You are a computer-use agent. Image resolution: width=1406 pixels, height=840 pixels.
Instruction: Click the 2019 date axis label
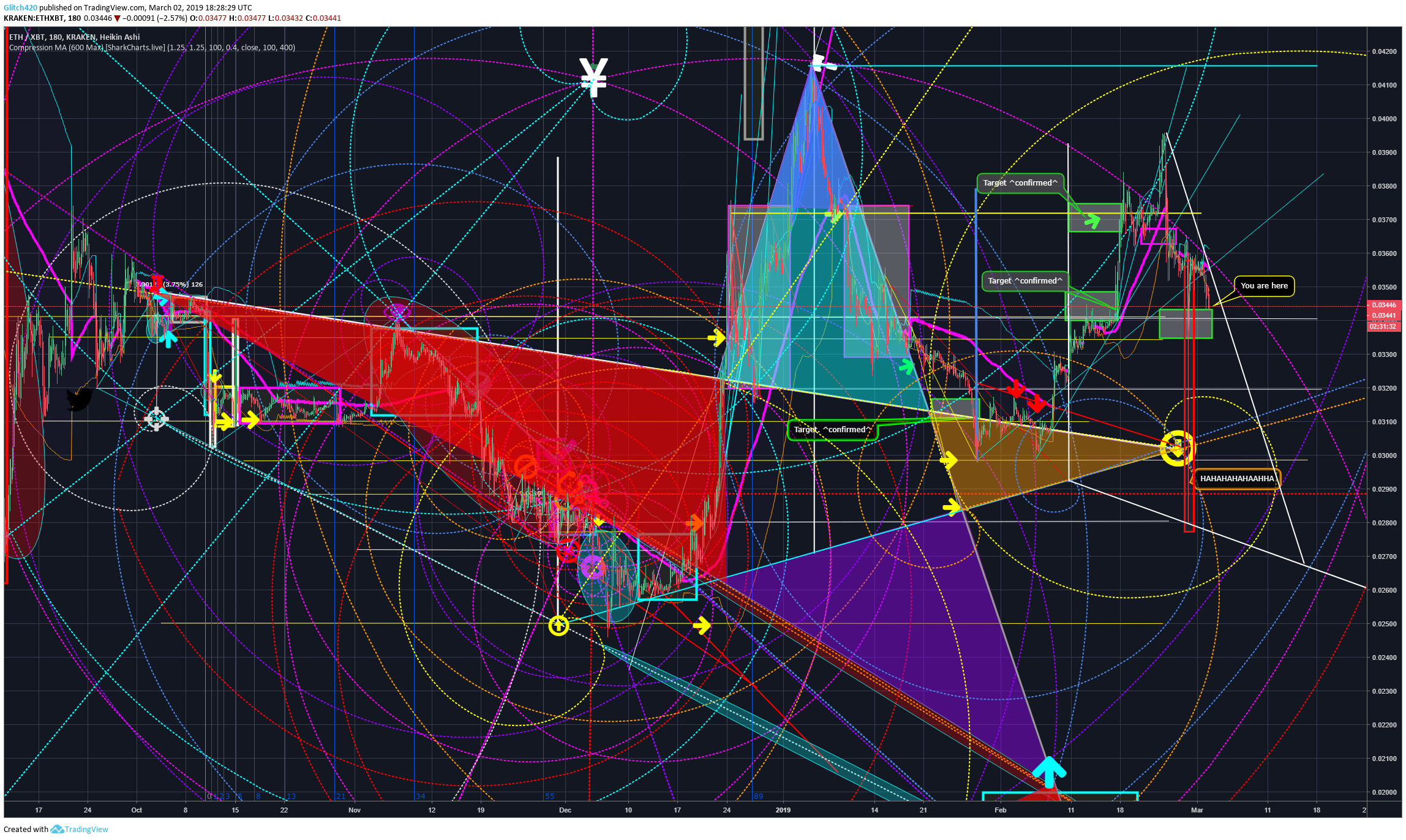[783, 810]
